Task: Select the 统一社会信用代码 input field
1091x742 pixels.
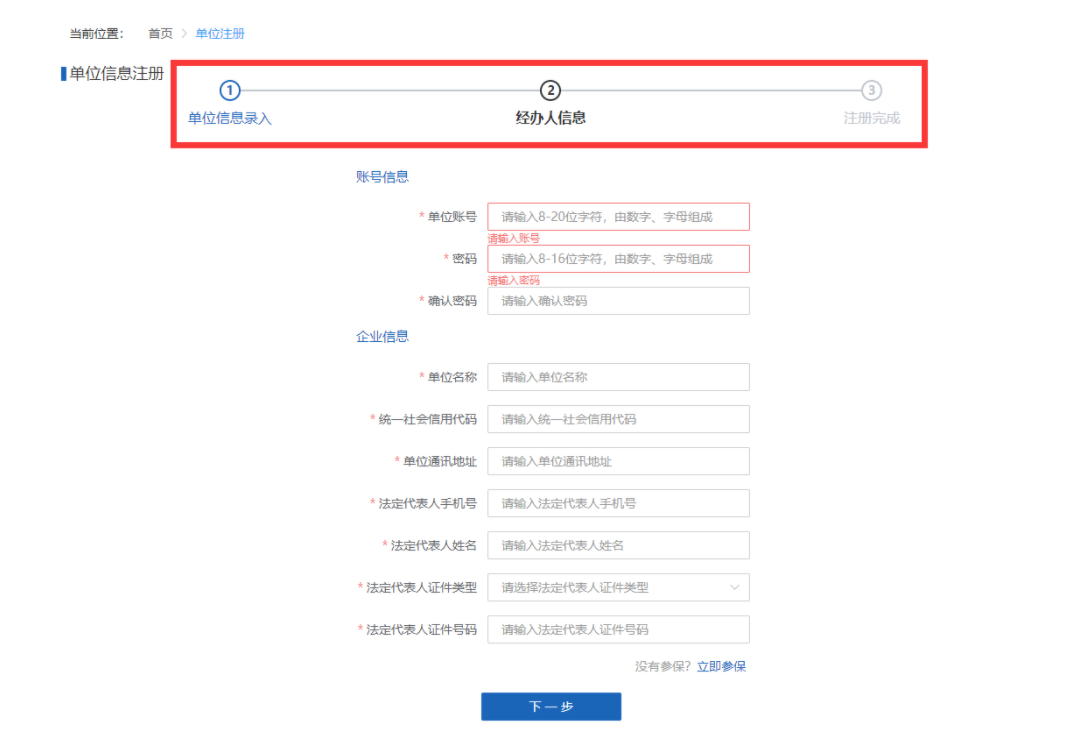Action: (618, 419)
